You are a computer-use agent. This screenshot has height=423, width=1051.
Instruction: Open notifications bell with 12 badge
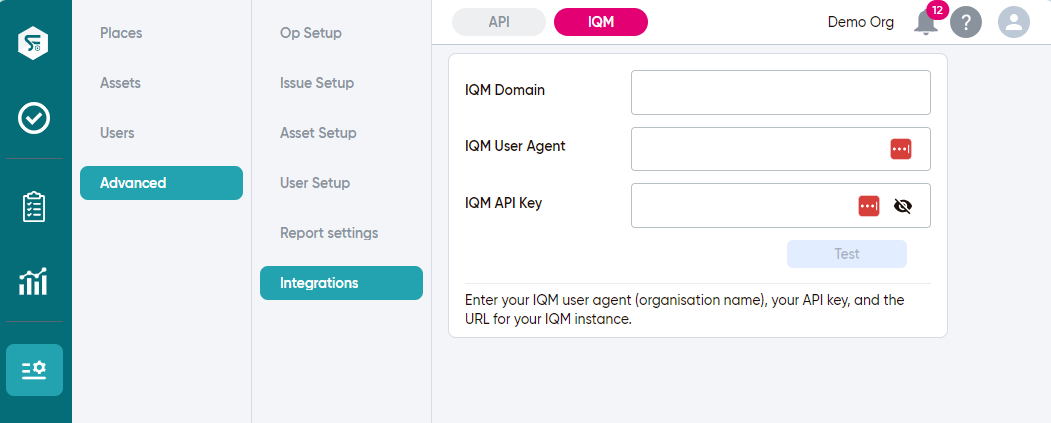coord(926,23)
